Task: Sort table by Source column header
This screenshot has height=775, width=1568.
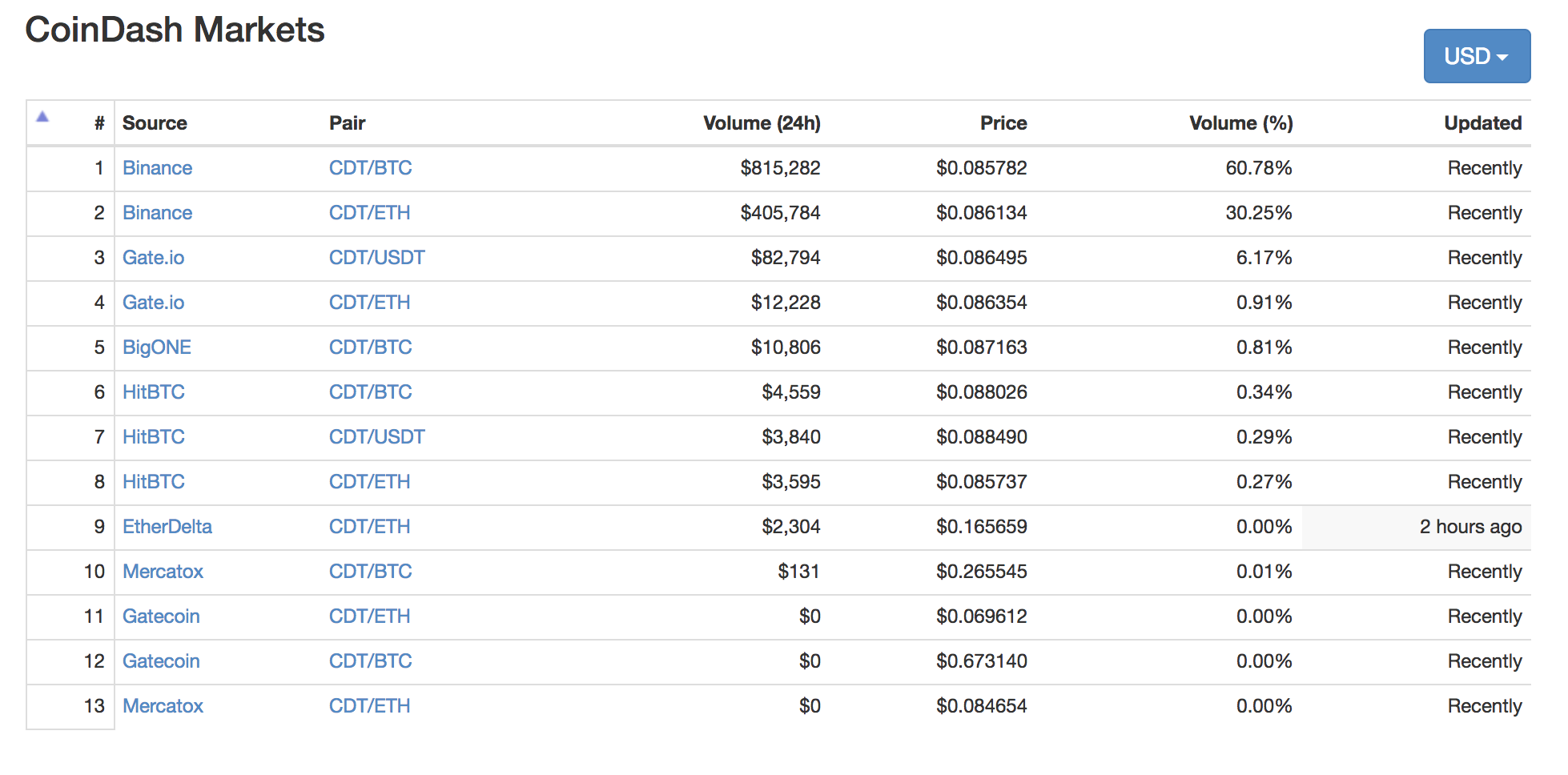Action: [x=155, y=123]
